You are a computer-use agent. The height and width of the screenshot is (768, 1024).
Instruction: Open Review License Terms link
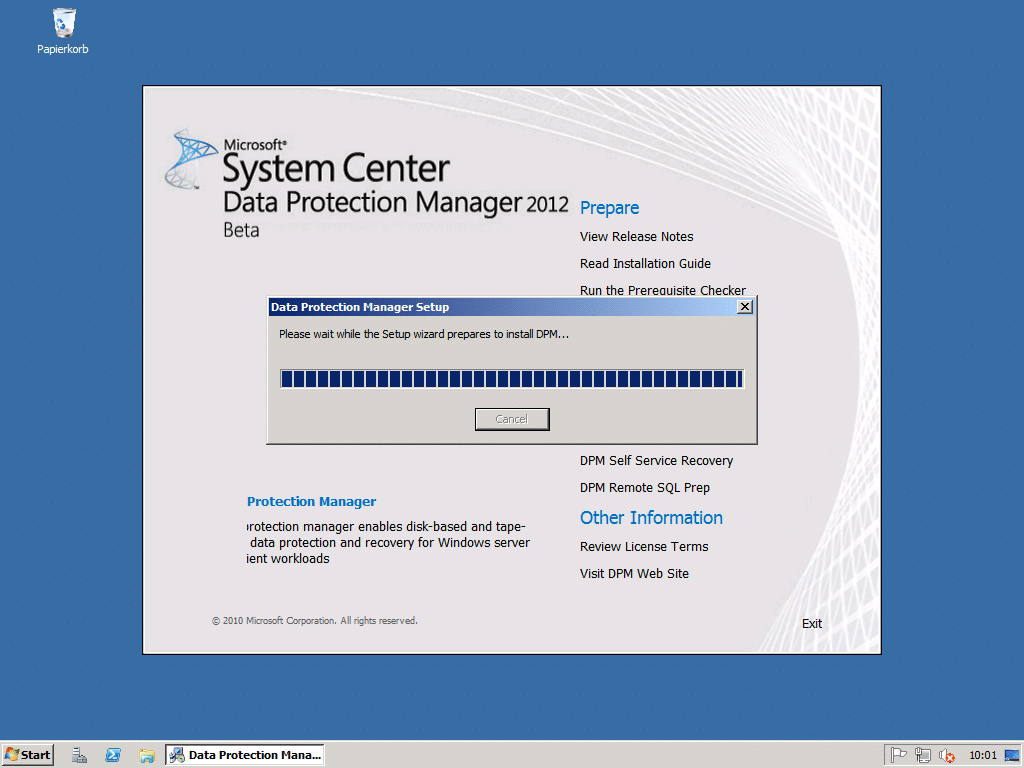click(643, 547)
